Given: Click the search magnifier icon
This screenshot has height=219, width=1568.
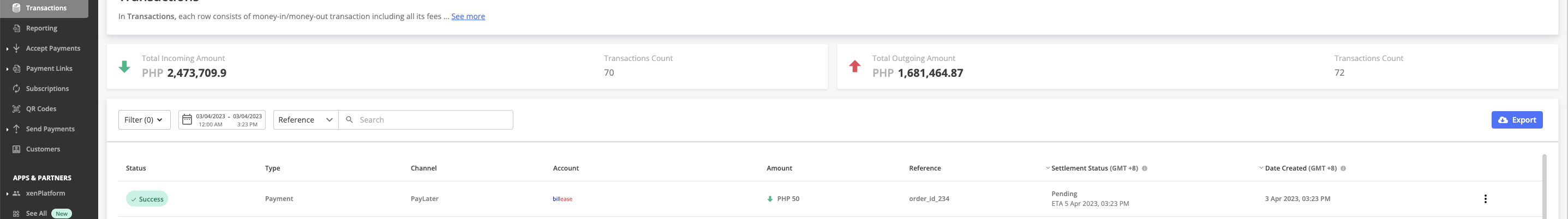Looking at the screenshot, I should pyautogui.click(x=349, y=120).
